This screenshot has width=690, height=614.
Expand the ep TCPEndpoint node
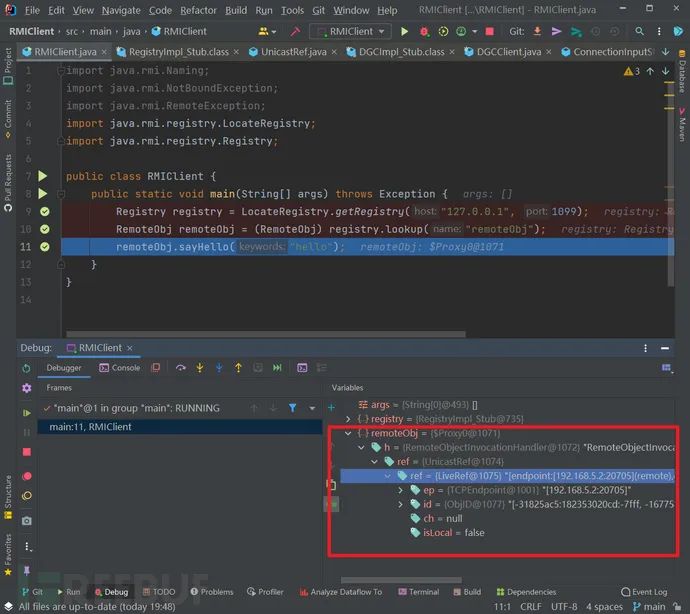point(400,490)
